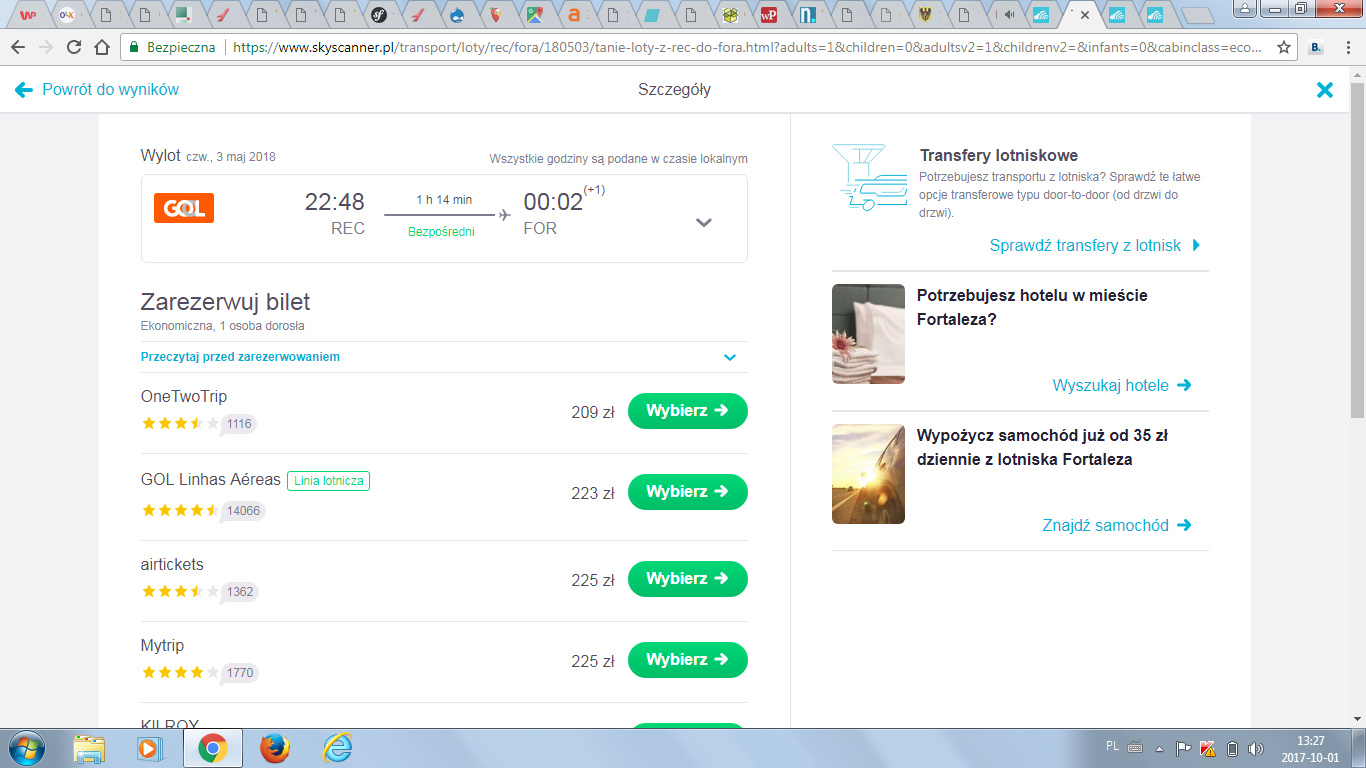Switch to the Allegro tab

point(574,15)
